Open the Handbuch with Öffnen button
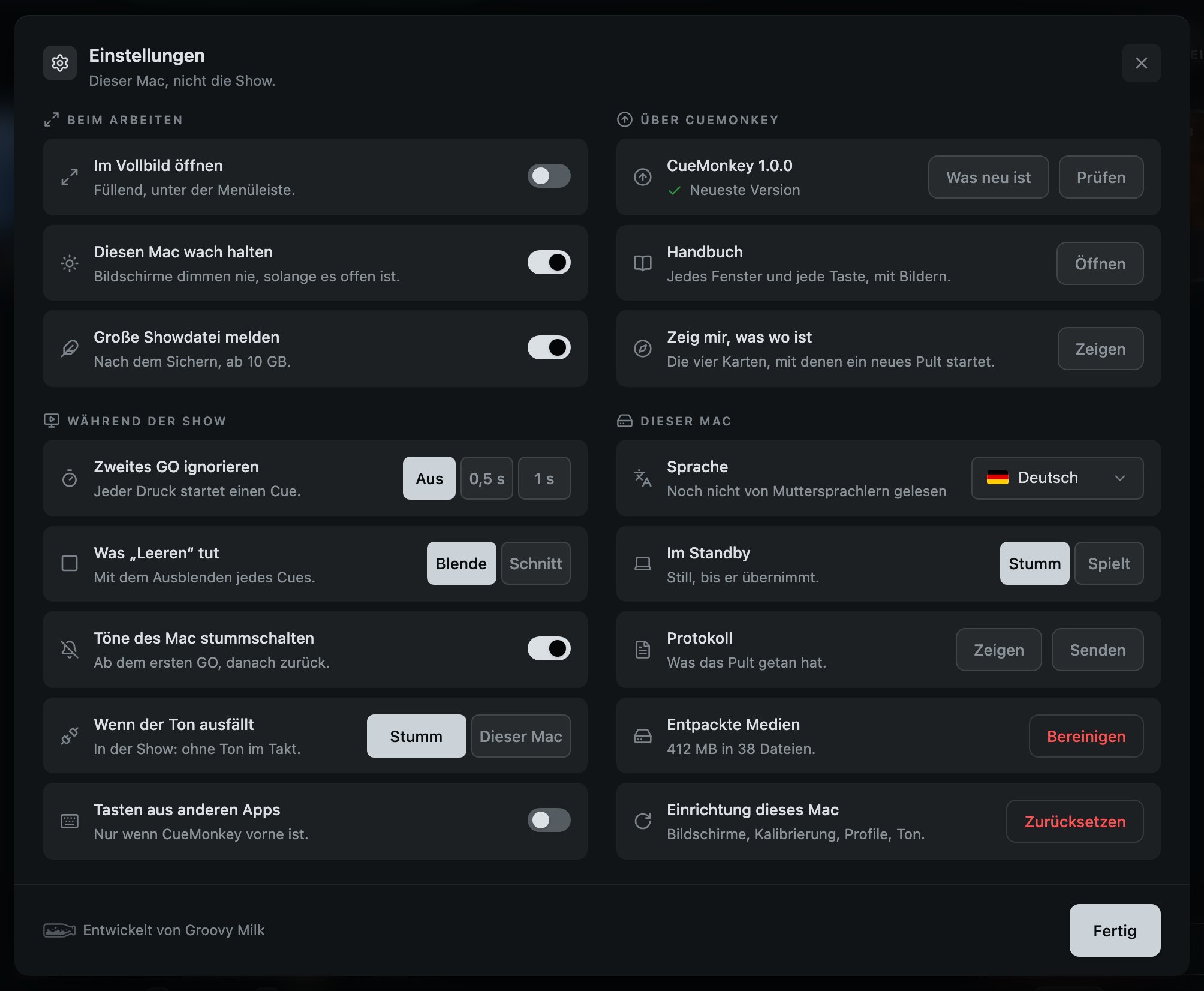 tap(1100, 263)
